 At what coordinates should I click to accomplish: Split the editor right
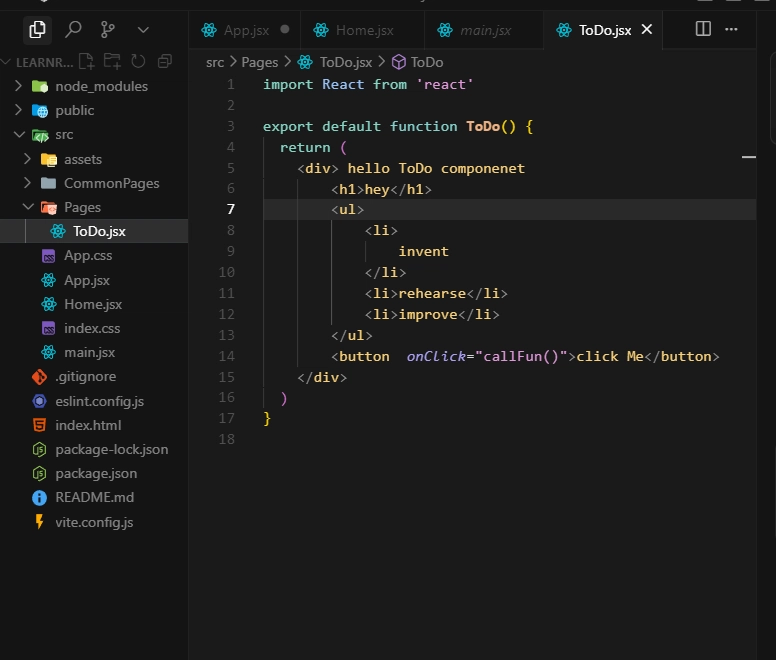point(703,29)
